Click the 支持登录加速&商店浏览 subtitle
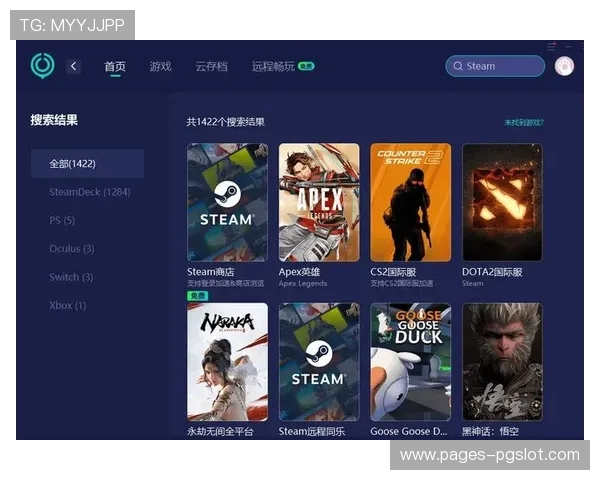The width and height of the screenshot is (600, 480). point(225,284)
